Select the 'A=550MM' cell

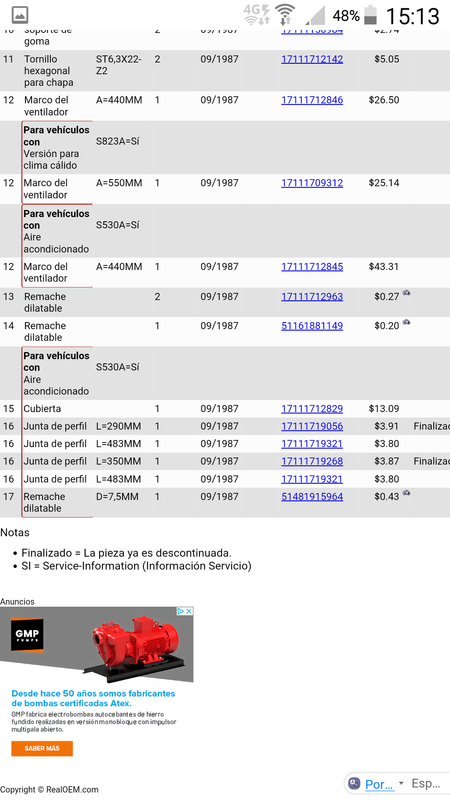[x=119, y=183]
